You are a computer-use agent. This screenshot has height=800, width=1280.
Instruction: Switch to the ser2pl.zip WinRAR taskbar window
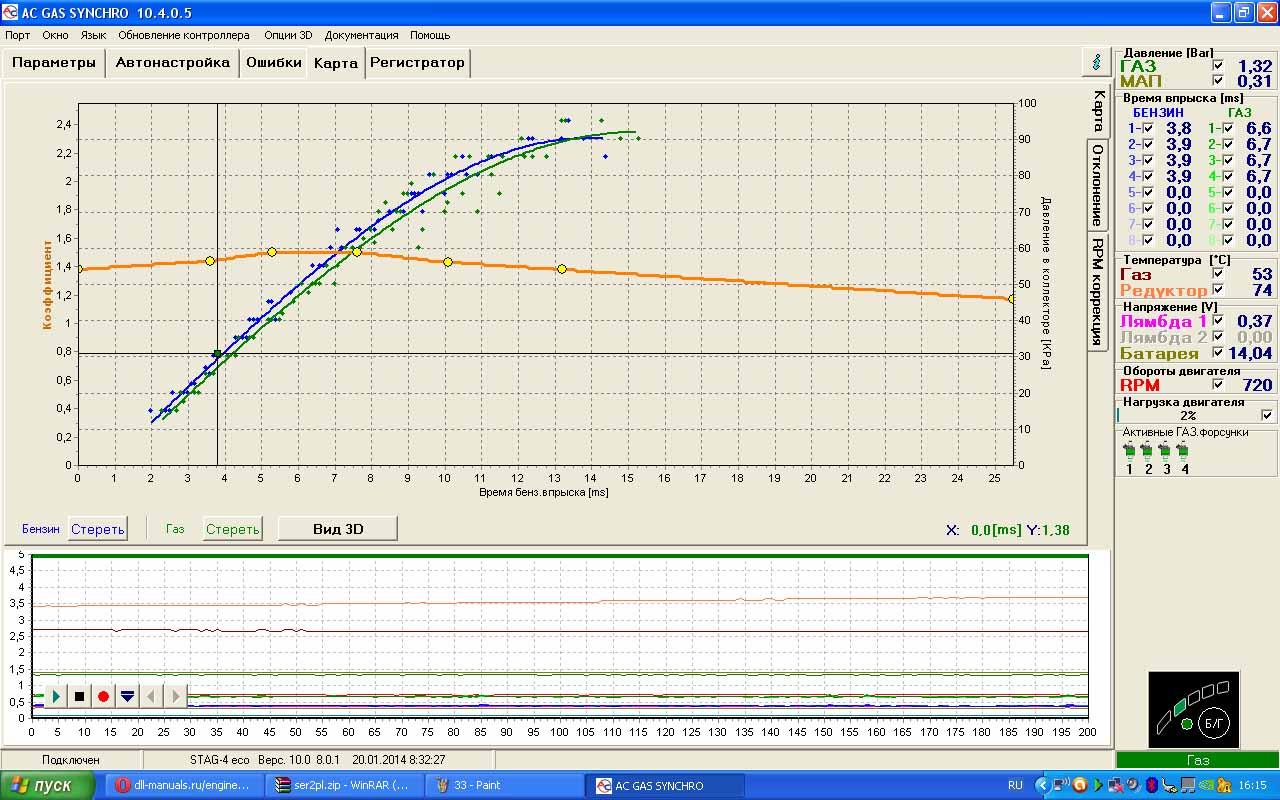click(x=346, y=785)
